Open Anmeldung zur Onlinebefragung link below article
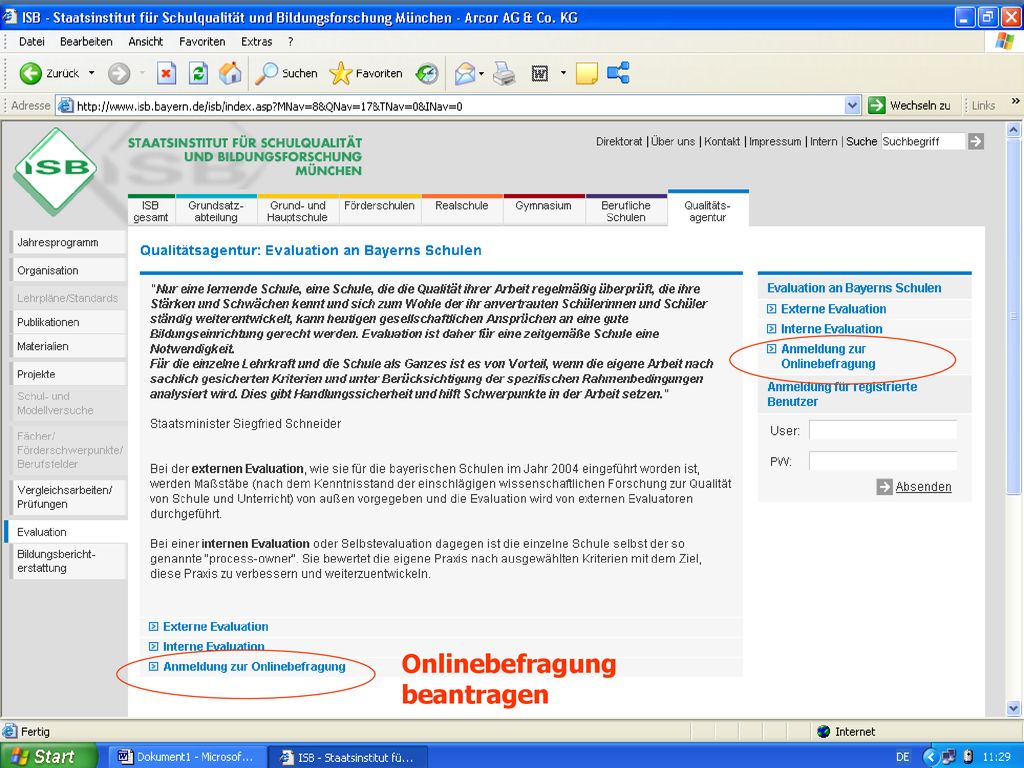The width and height of the screenshot is (1024, 768). point(254,667)
